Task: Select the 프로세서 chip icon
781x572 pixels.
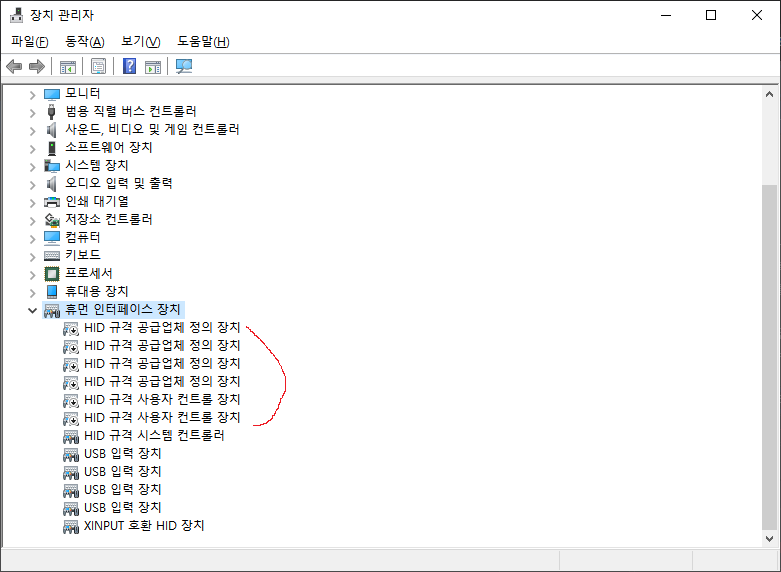Action: click(52, 274)
